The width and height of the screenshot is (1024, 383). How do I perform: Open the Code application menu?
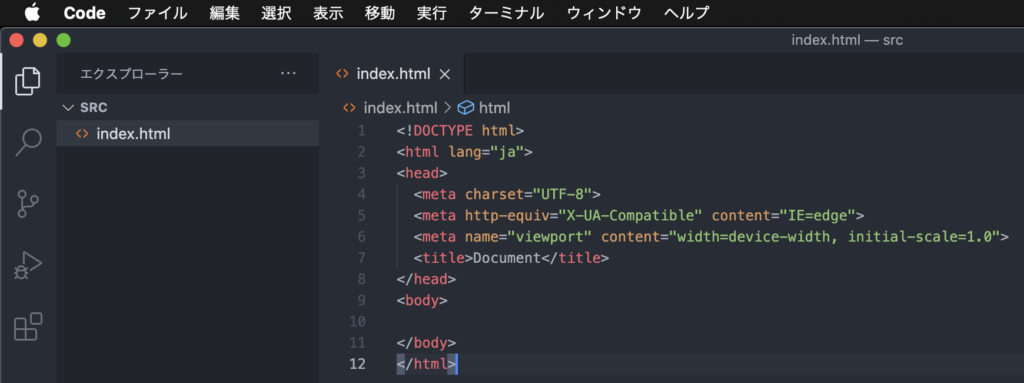[84, 12]
